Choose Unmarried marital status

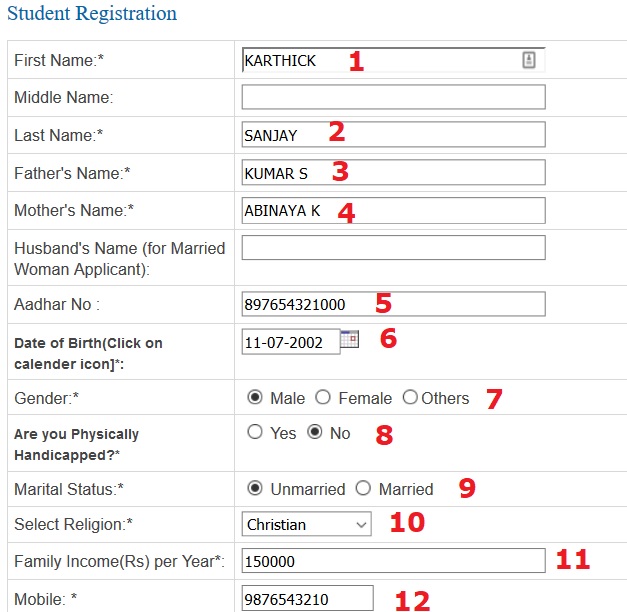click(255, 488)
